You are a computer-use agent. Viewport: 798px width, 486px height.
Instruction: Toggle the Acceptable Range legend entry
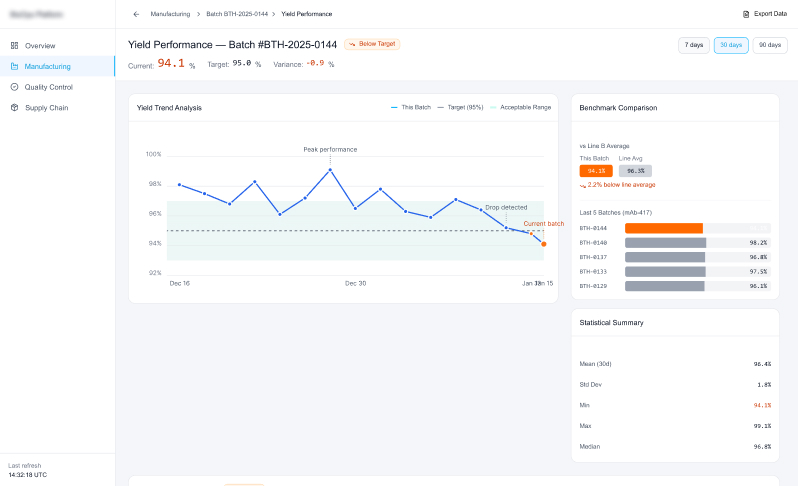[520, 107]
